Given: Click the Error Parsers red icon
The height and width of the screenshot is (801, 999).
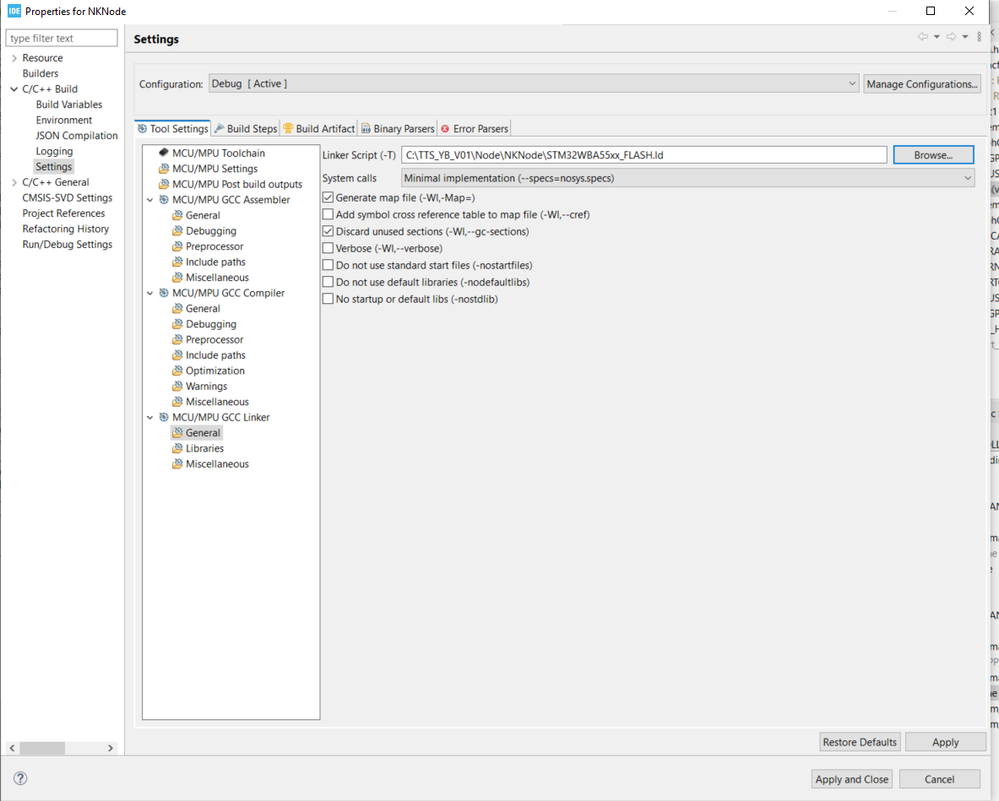Looking at the screenshot, I should coord(445,129).
